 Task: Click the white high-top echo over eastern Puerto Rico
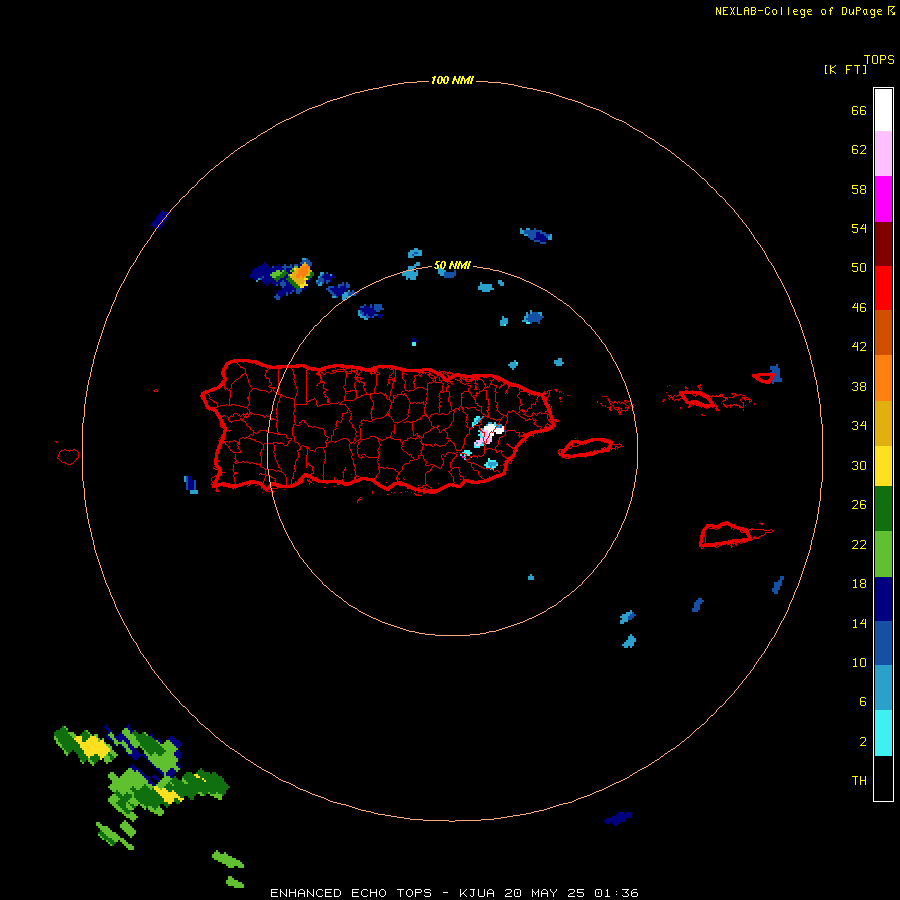click(x=490, y=433)
